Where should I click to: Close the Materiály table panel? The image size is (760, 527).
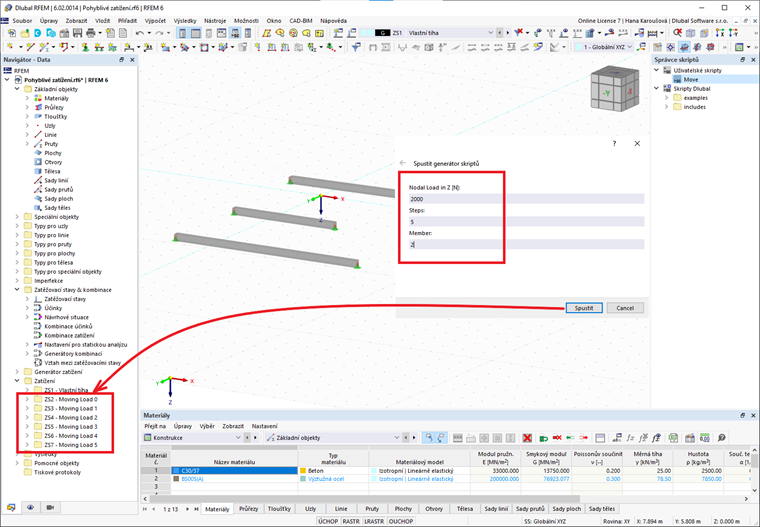[753, 415]
